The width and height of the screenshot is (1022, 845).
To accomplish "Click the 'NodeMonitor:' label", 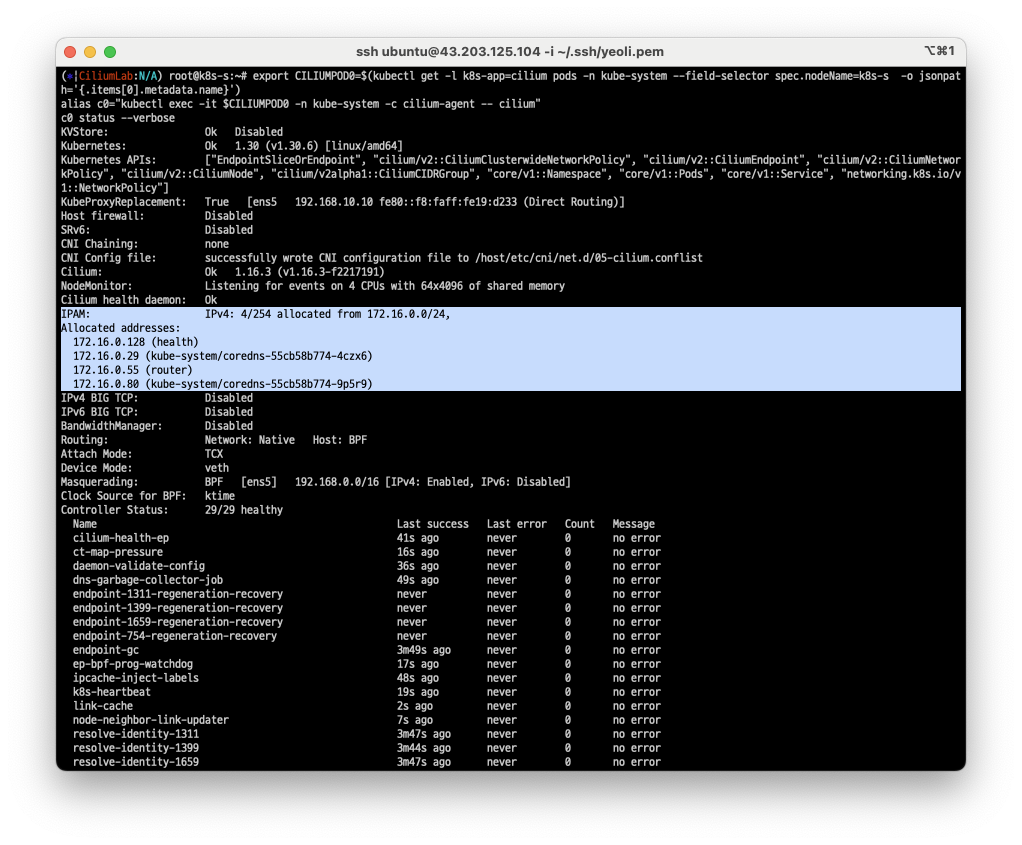I will [96, 286].
